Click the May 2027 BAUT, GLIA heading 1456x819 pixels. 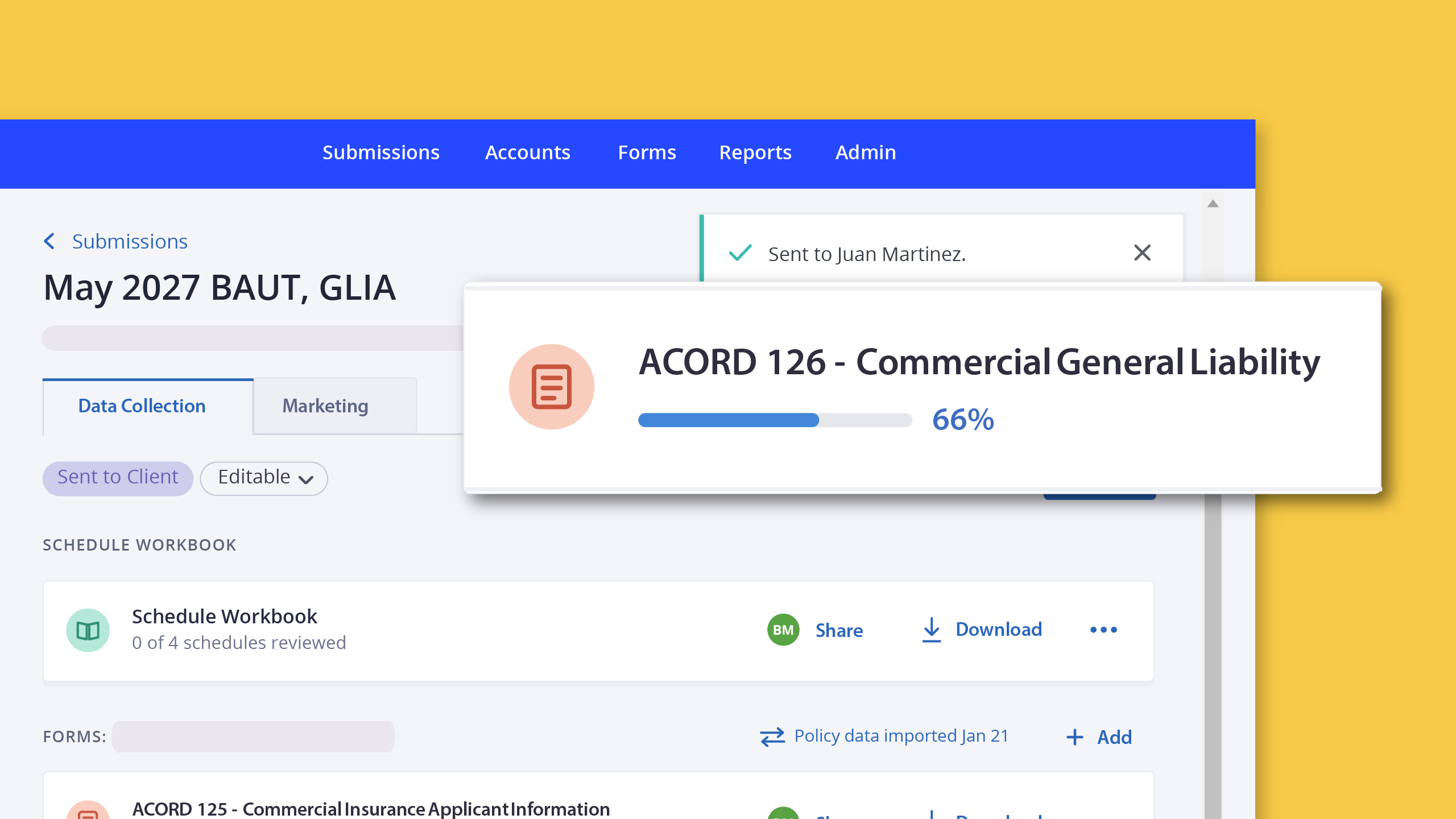[x=220, y=288]
